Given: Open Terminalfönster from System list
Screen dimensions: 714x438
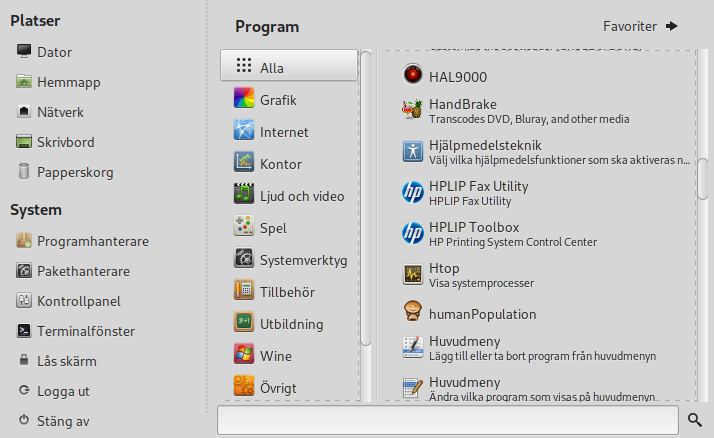Looking at the screenshot, I should [85, 331].
